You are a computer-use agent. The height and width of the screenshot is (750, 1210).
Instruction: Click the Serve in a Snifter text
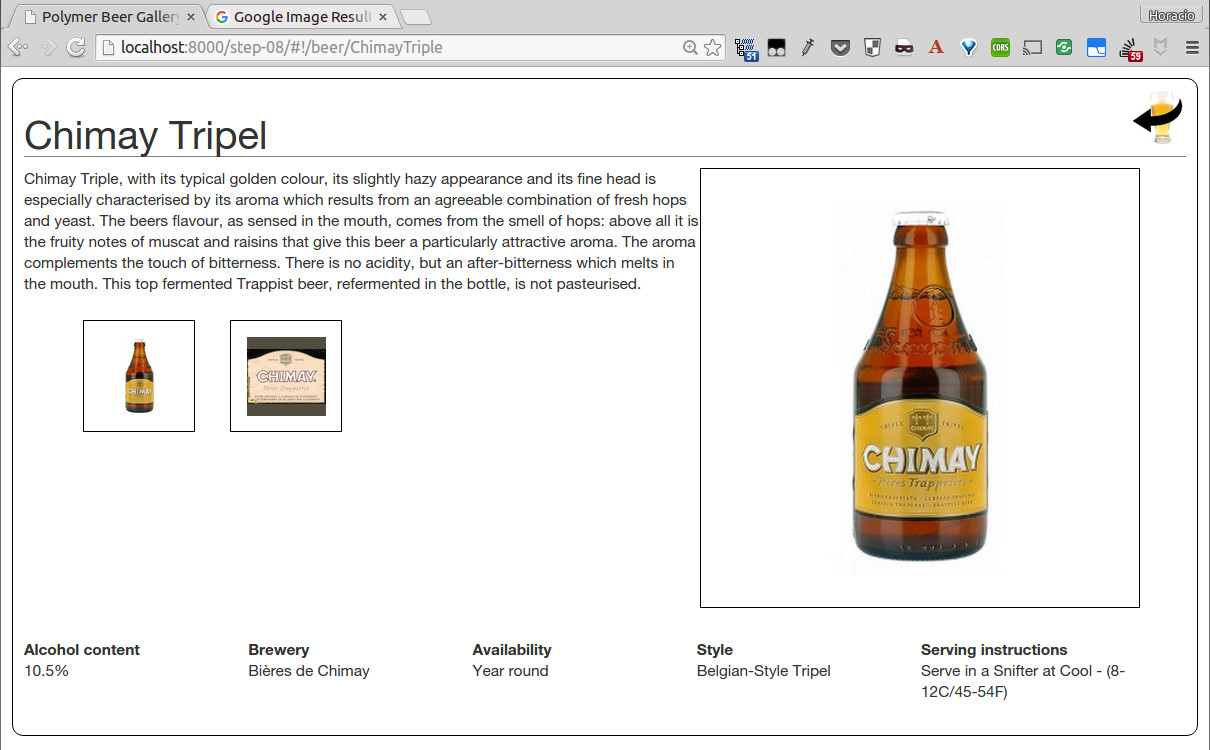(x=1023, y=681)
